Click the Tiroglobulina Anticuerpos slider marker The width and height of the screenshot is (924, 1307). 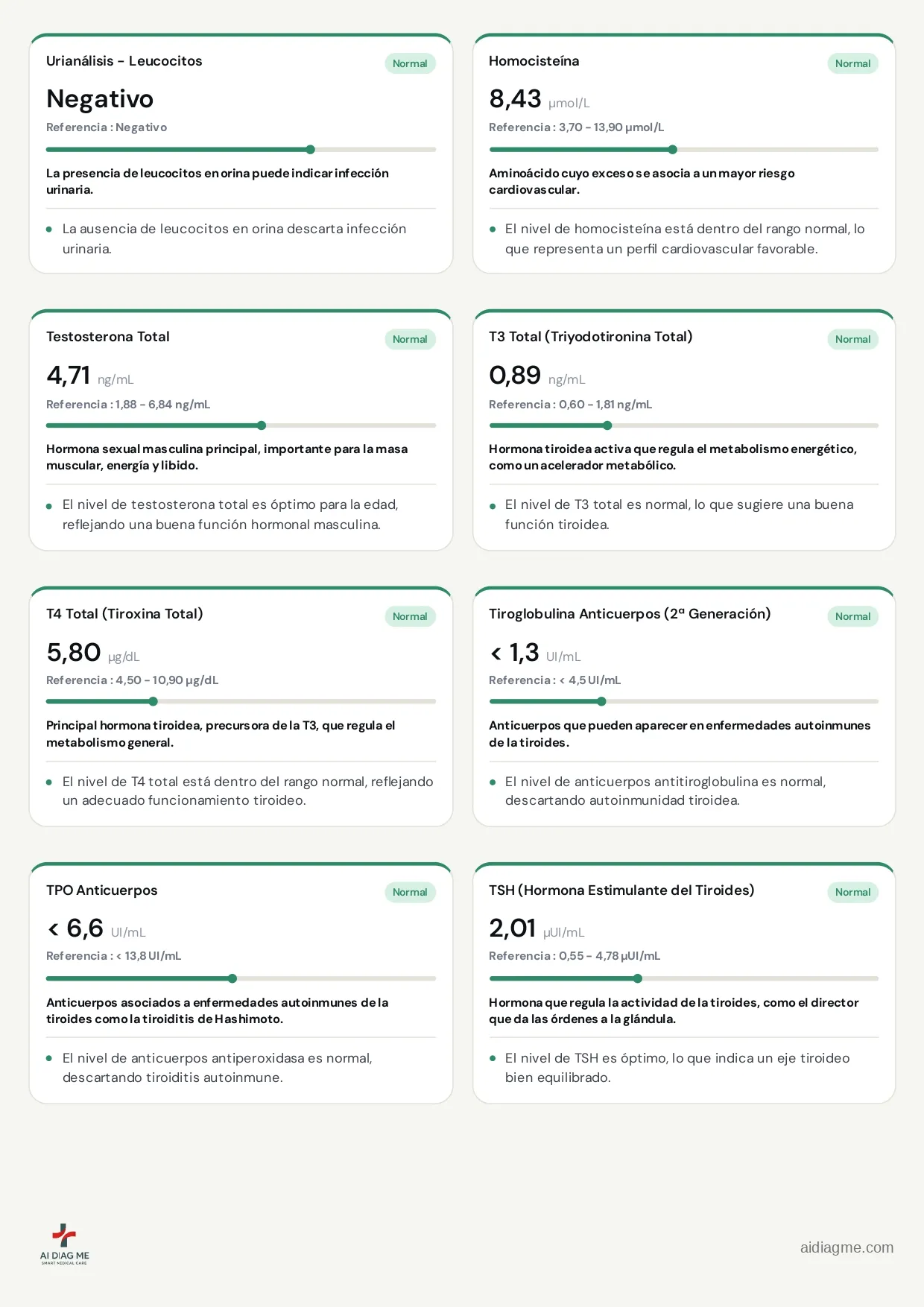coord(601,701)
